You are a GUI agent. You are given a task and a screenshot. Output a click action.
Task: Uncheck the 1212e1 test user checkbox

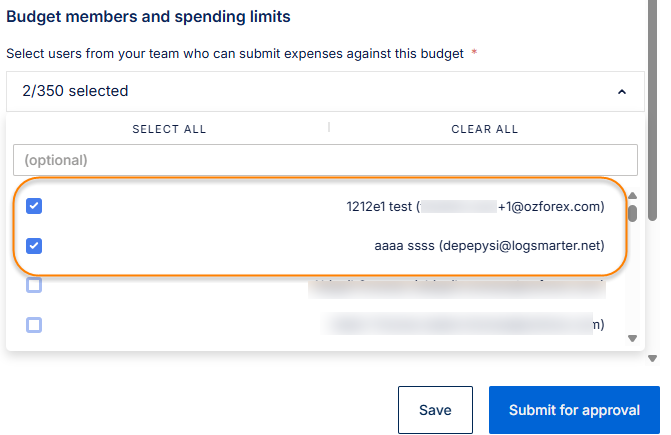pyautogui.click(x=34, y=207)
